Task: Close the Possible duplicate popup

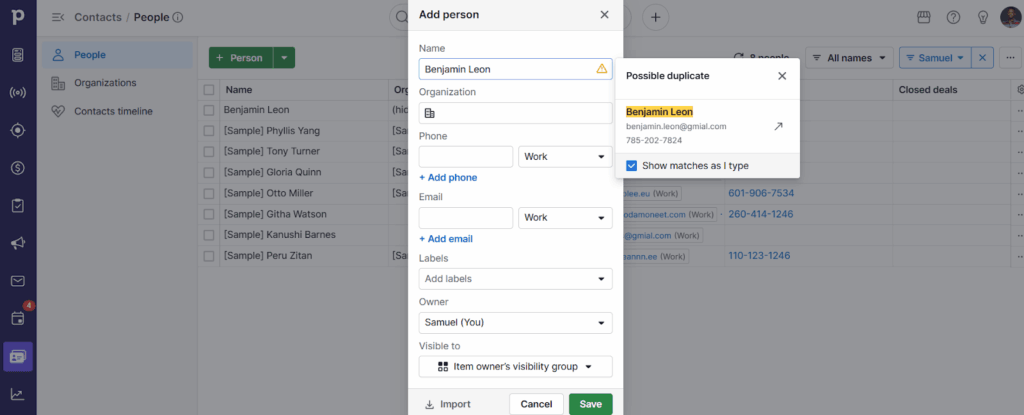Action: [x=782, y=76]
